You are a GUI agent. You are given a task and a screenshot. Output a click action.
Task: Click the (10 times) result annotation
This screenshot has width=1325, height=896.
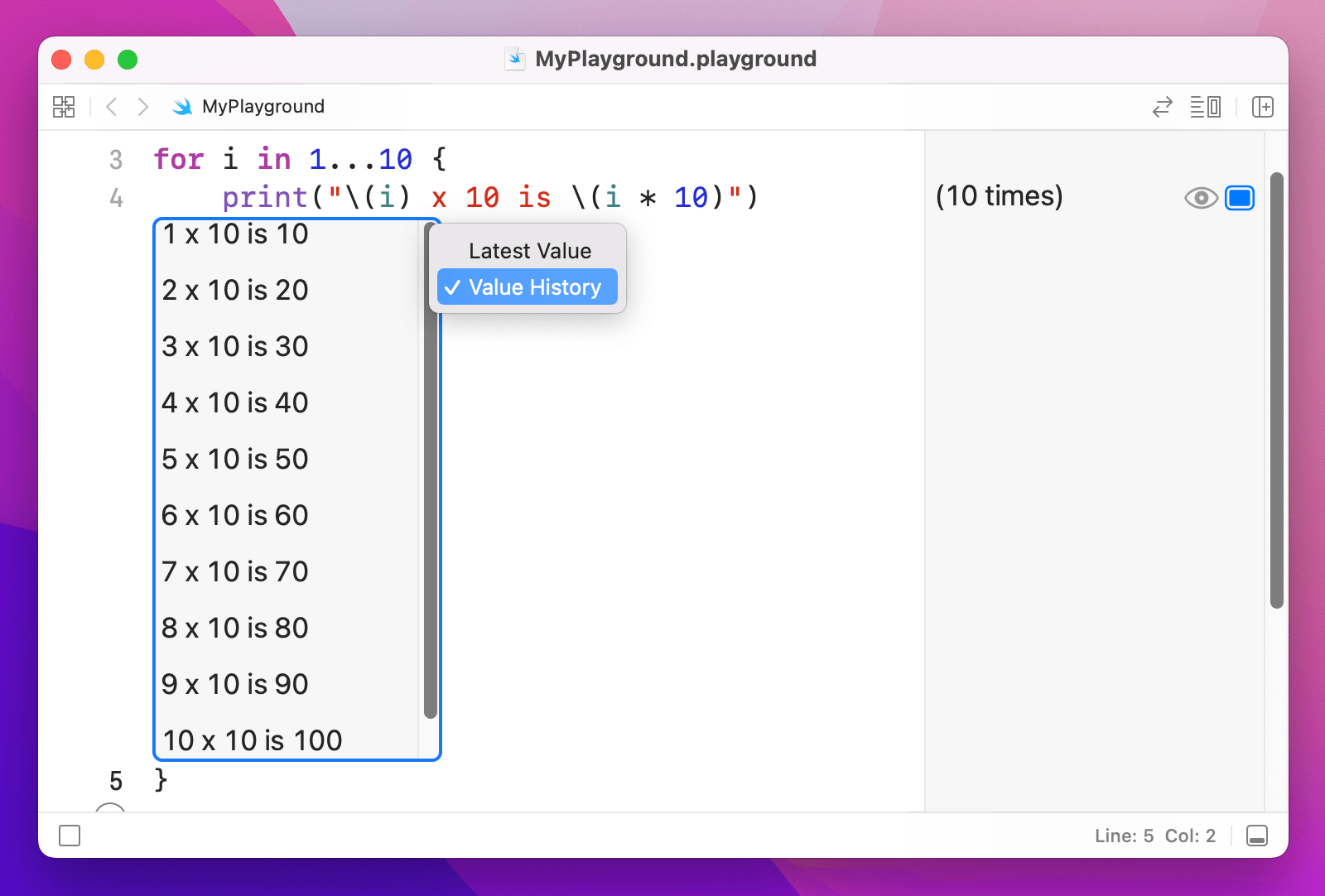tap(1000, 196)
